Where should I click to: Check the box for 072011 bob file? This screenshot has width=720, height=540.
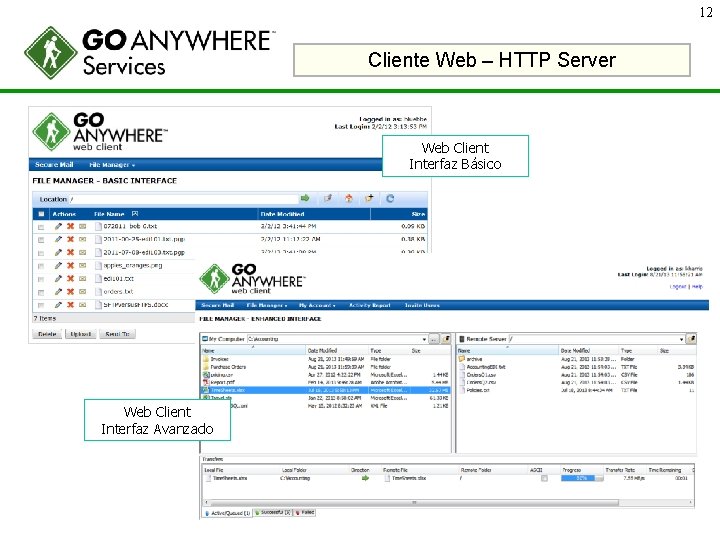pyautogui.click(x=41, y=227)
